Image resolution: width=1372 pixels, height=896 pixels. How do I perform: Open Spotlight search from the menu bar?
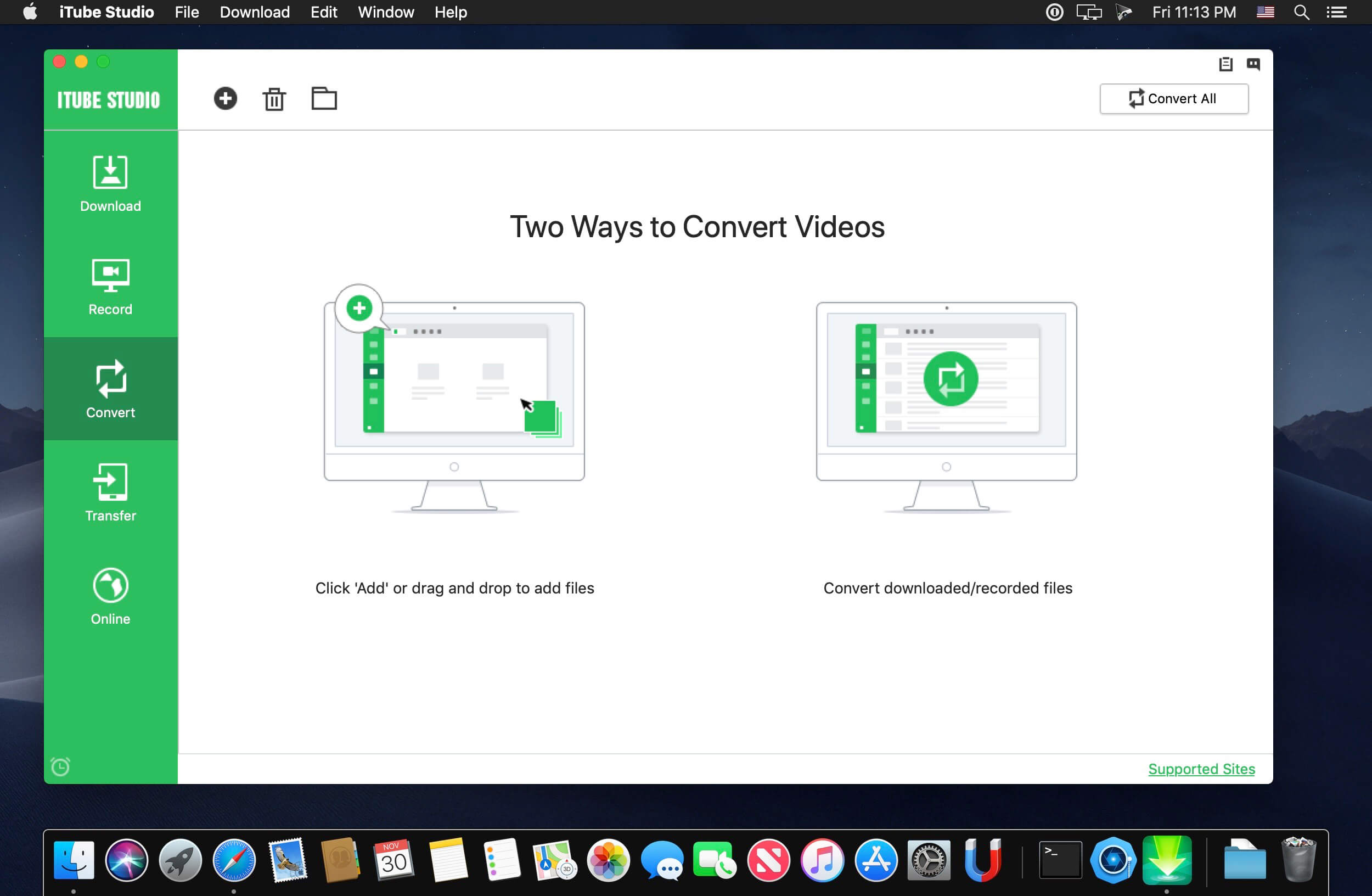click(1301, 12)
